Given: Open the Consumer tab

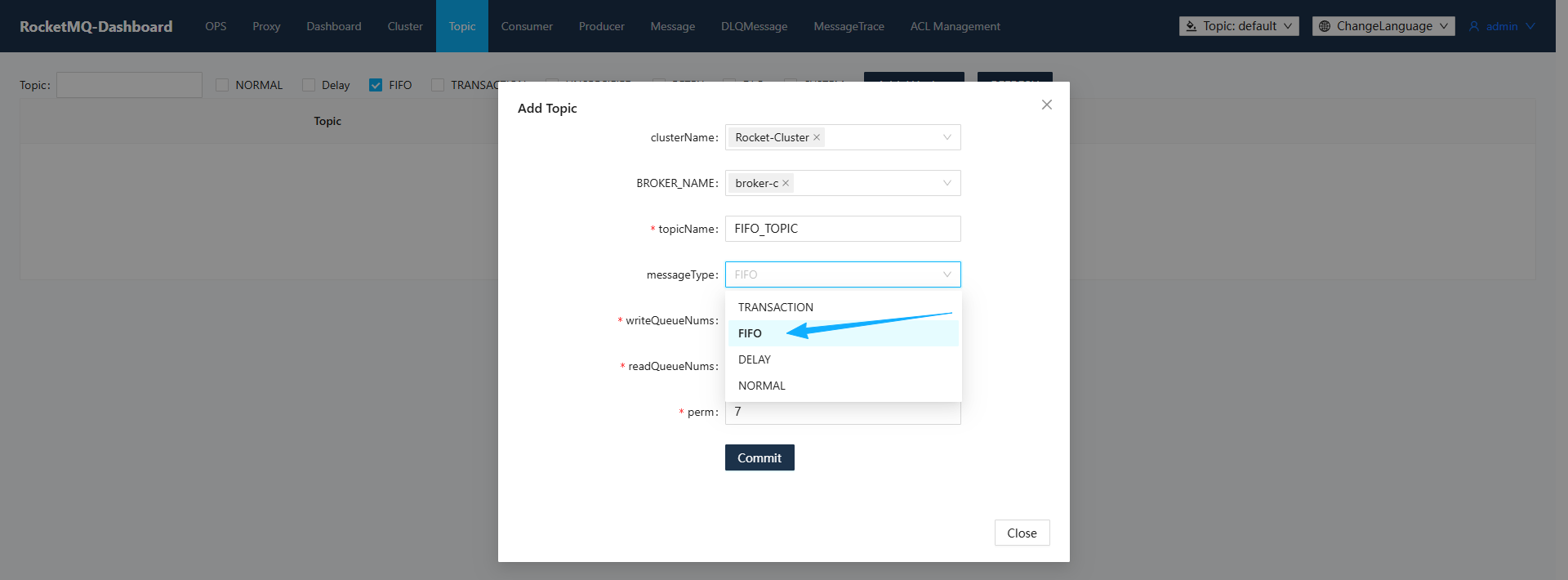Looking at the screenshot, I should pyautogui.click(x=527, y=26).
